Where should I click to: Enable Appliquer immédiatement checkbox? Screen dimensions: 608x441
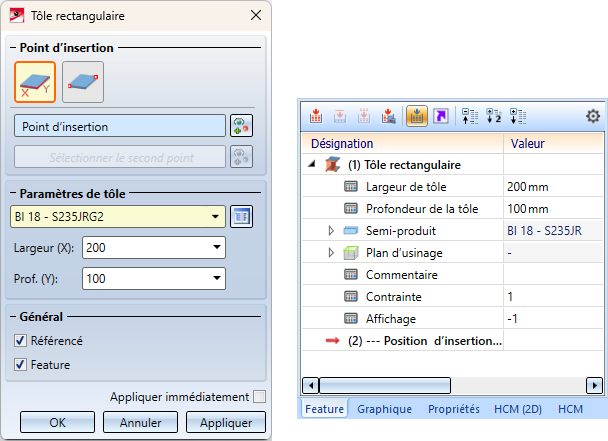pyautogui.click(x=260, y=396)
